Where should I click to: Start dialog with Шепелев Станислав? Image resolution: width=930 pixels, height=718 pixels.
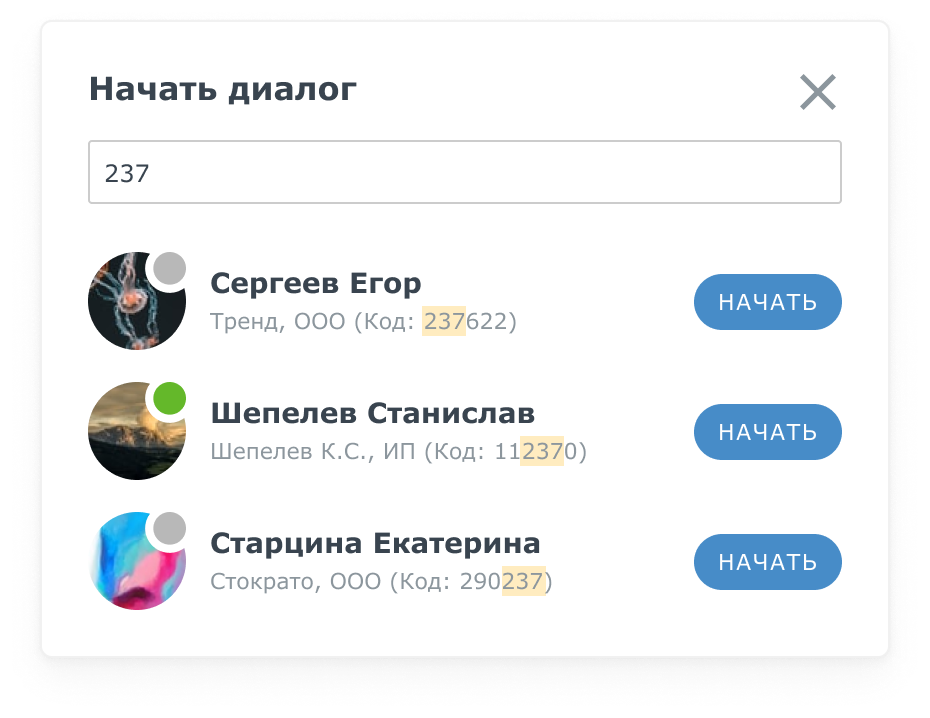767,432
